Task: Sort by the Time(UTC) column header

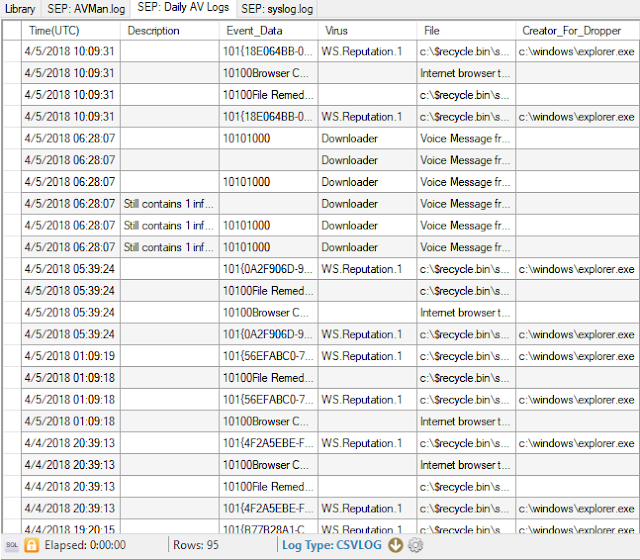Action: point(71,31)
